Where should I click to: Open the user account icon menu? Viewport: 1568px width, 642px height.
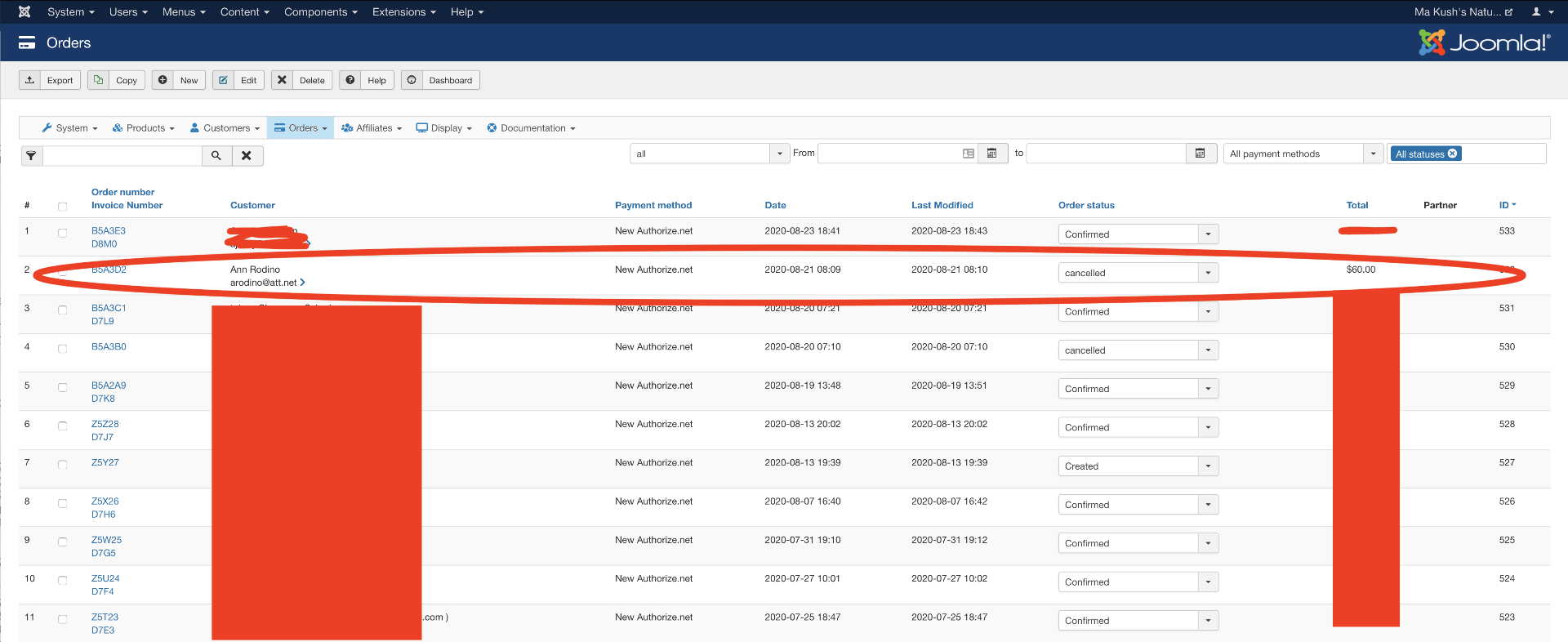pos(1541,11)
